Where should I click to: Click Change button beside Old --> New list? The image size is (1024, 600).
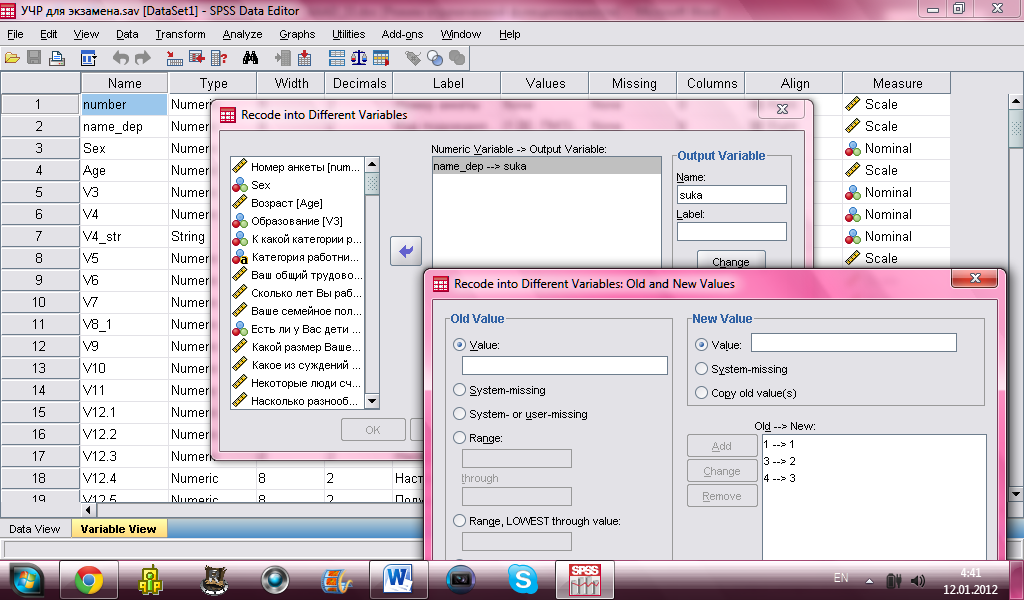[x=722, y=471]
